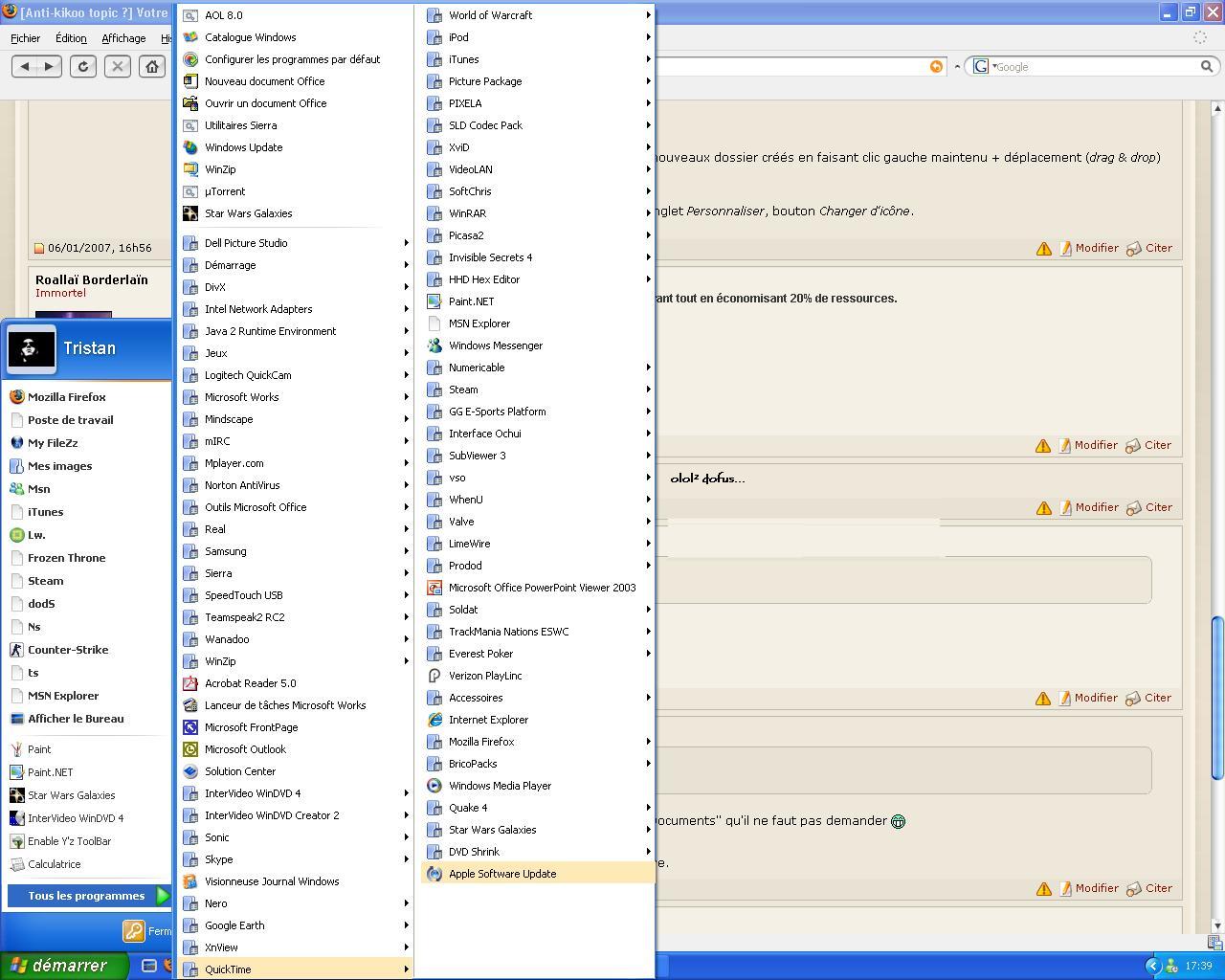Click the Verizon PlayLinc icon

434,676
